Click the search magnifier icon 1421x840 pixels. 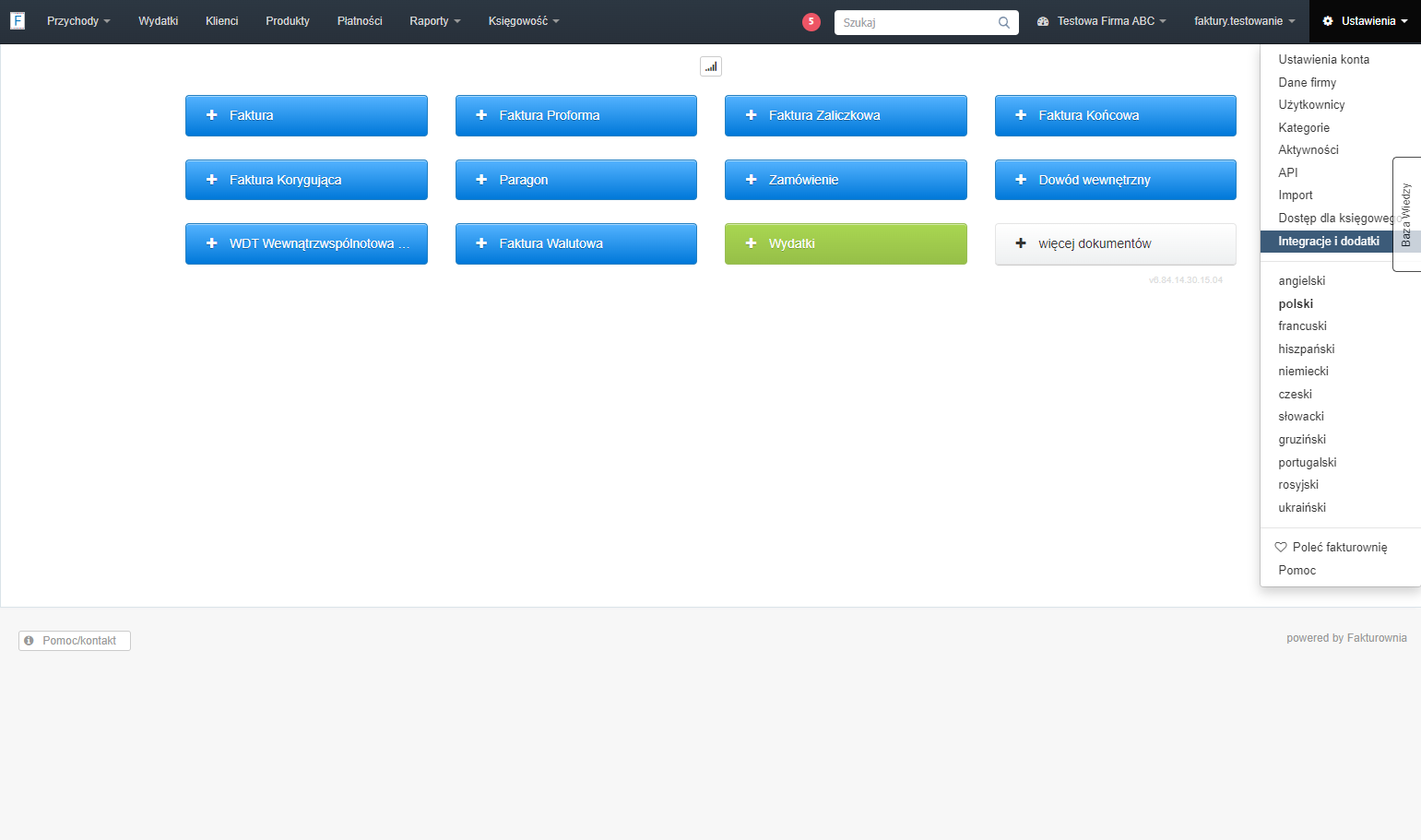click(x=1004, y=23)
